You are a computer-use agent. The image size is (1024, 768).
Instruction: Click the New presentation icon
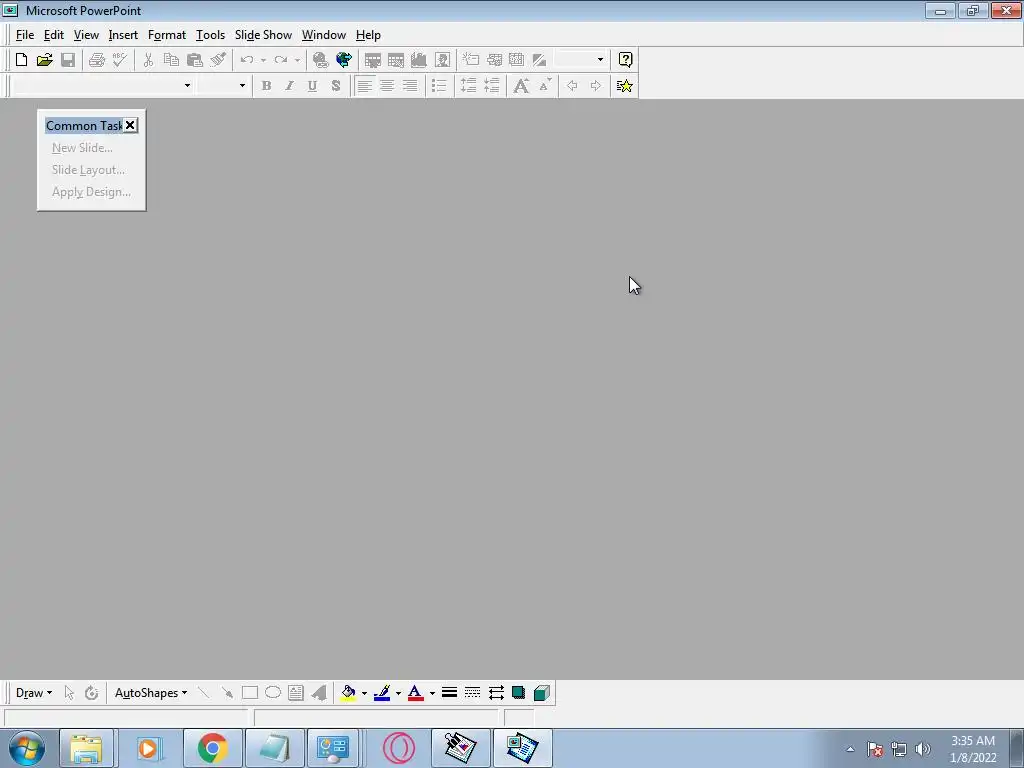pos(21,60)
